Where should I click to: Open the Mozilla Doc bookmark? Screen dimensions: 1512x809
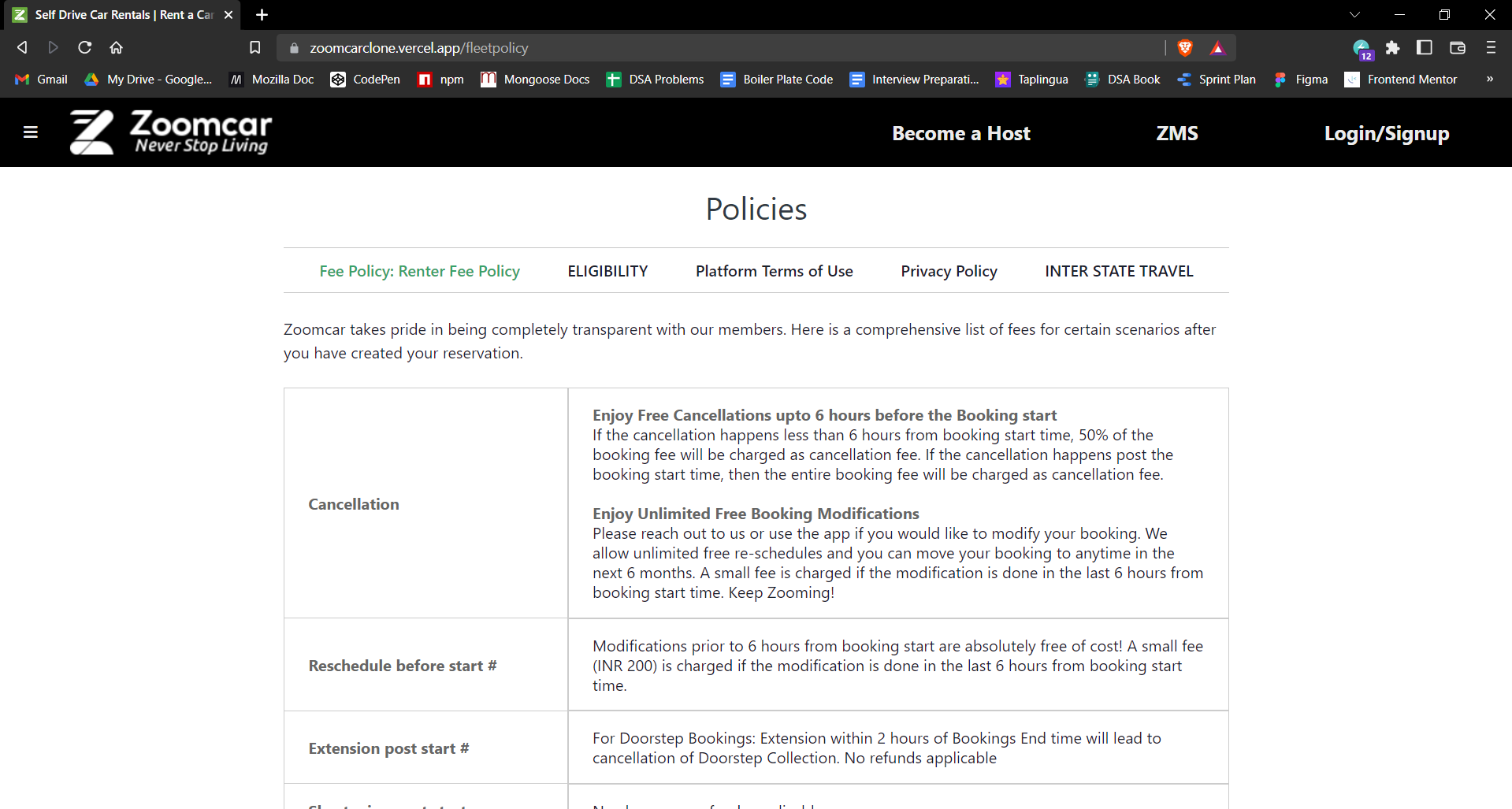coord(271,80)
